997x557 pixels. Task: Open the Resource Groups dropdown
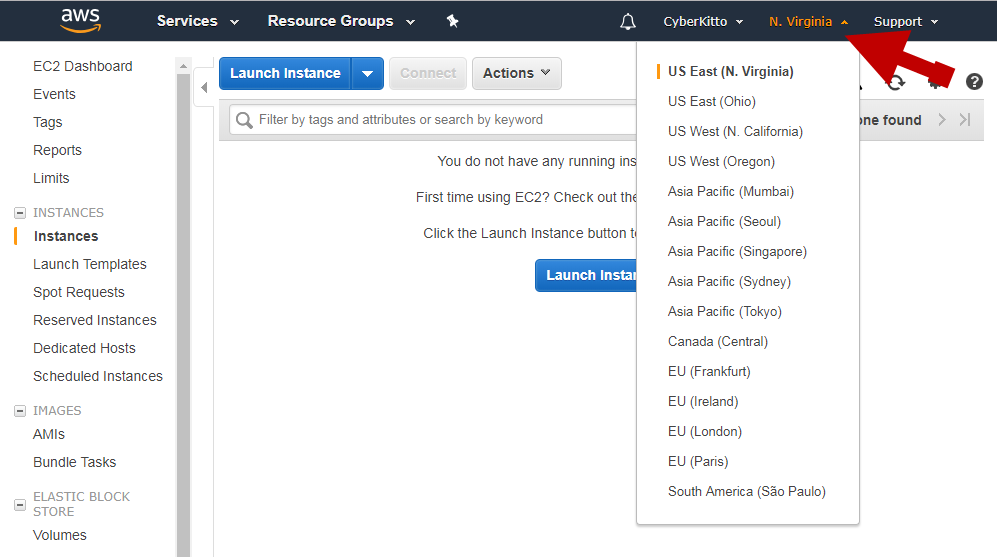coord(341,21)
